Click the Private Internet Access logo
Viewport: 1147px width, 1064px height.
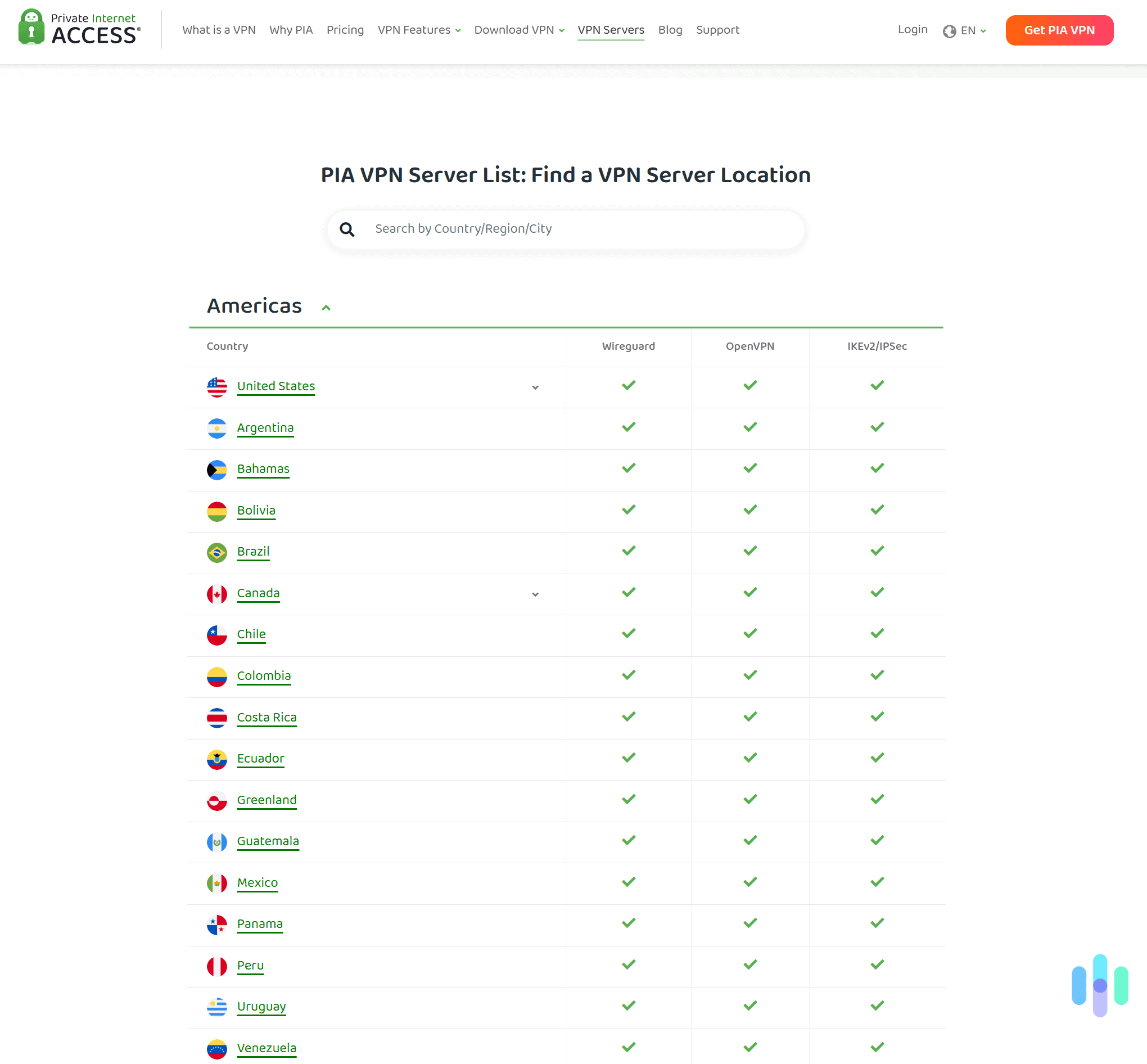[79, 28]
